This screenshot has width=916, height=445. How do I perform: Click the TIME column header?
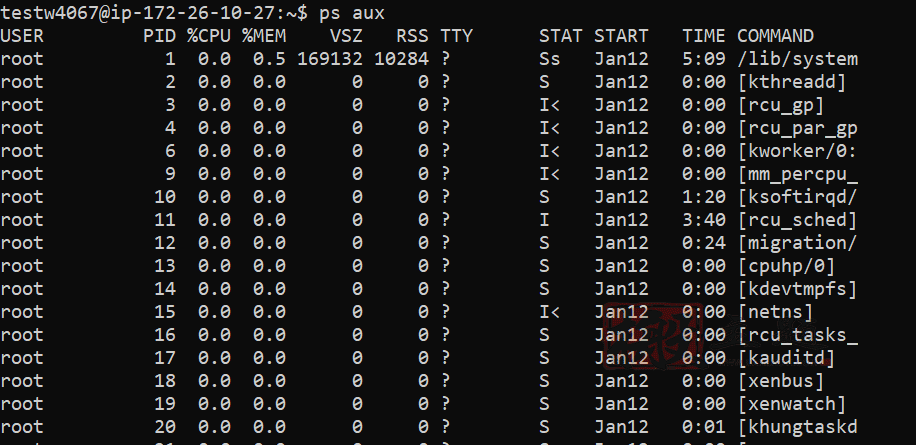(704, 36)
